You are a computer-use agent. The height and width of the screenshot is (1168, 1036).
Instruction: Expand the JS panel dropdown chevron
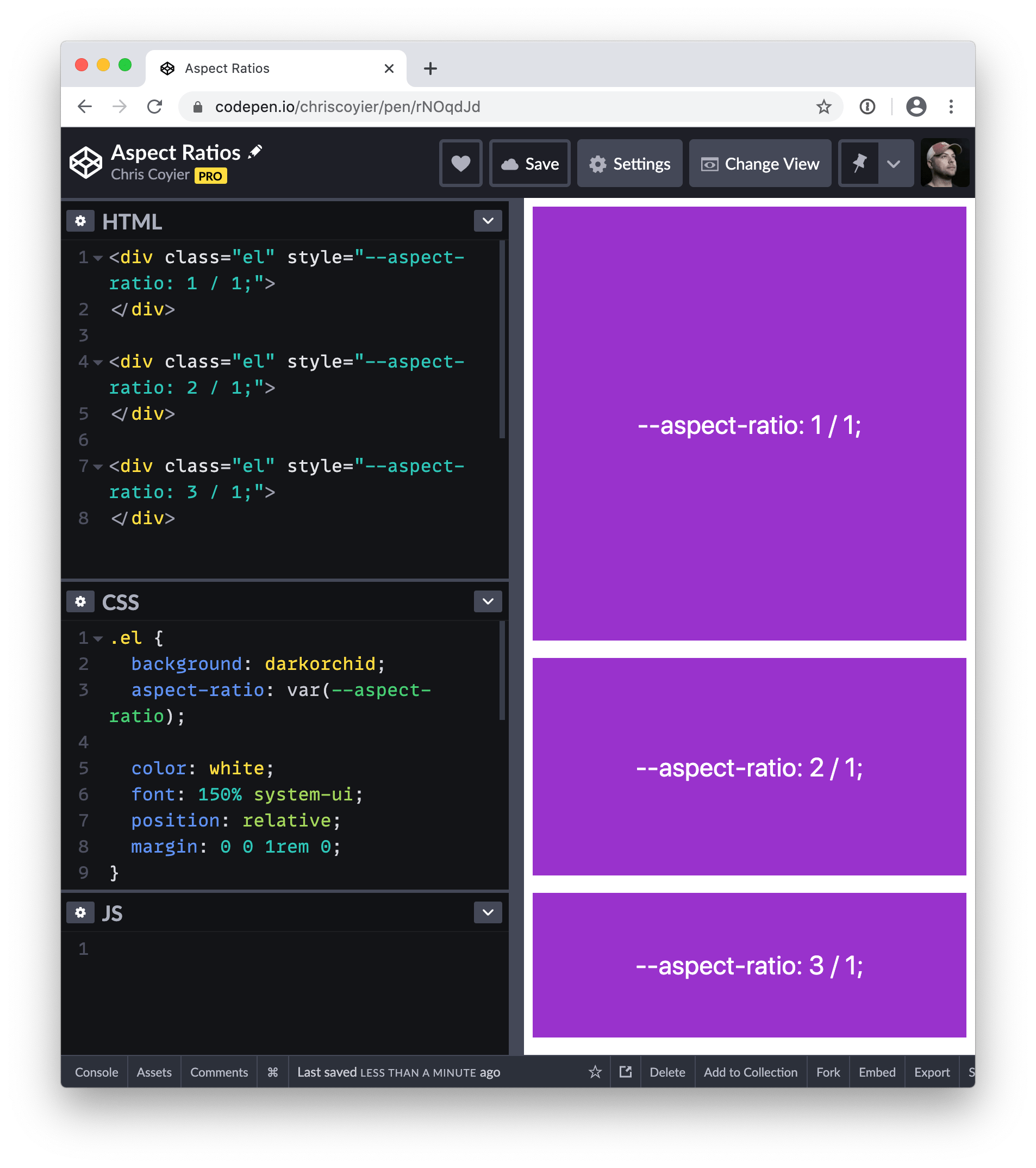(x=488, y=912)
